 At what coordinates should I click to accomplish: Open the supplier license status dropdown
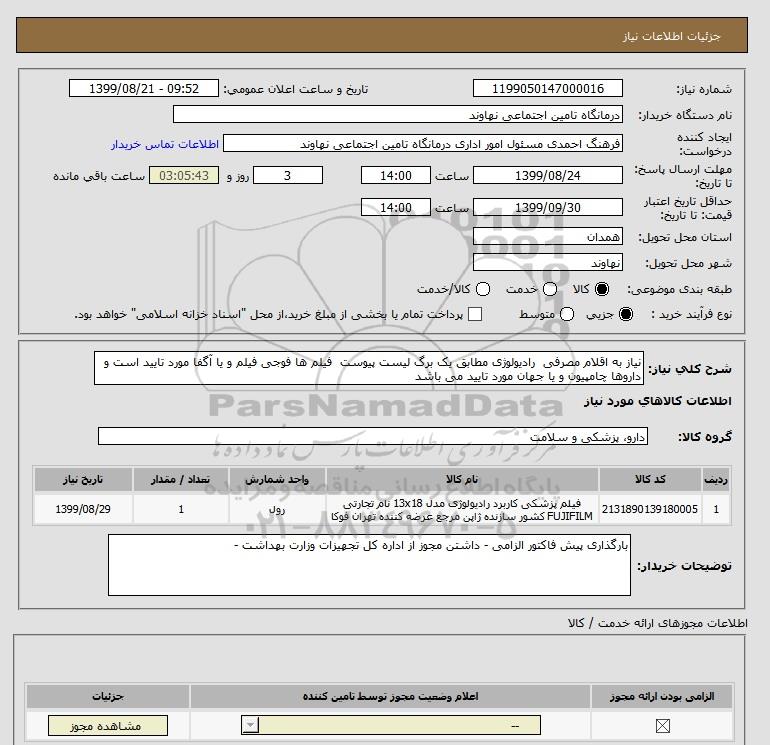click(391, 725)
